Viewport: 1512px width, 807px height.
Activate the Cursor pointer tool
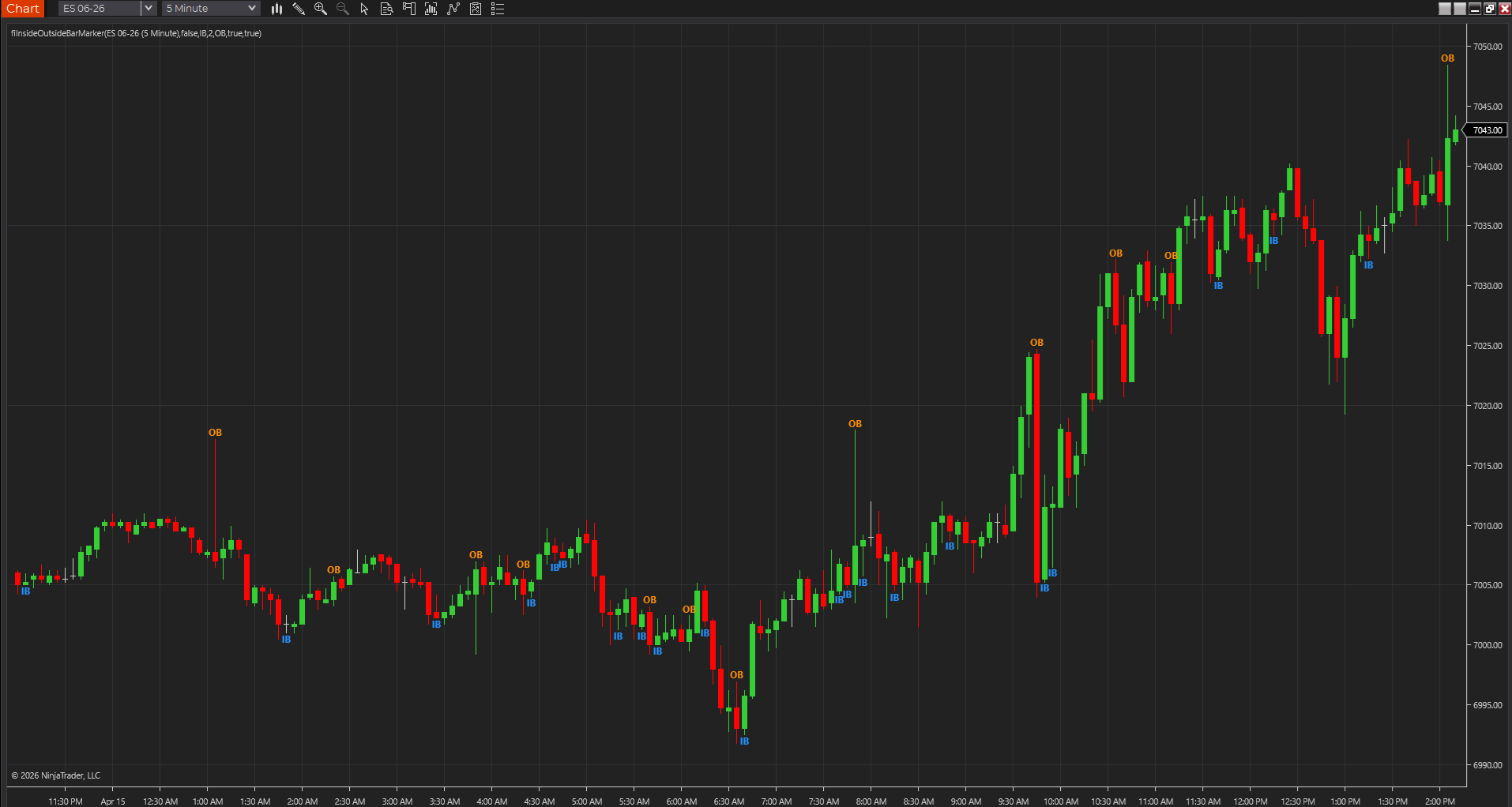click(x=363, y=9)
